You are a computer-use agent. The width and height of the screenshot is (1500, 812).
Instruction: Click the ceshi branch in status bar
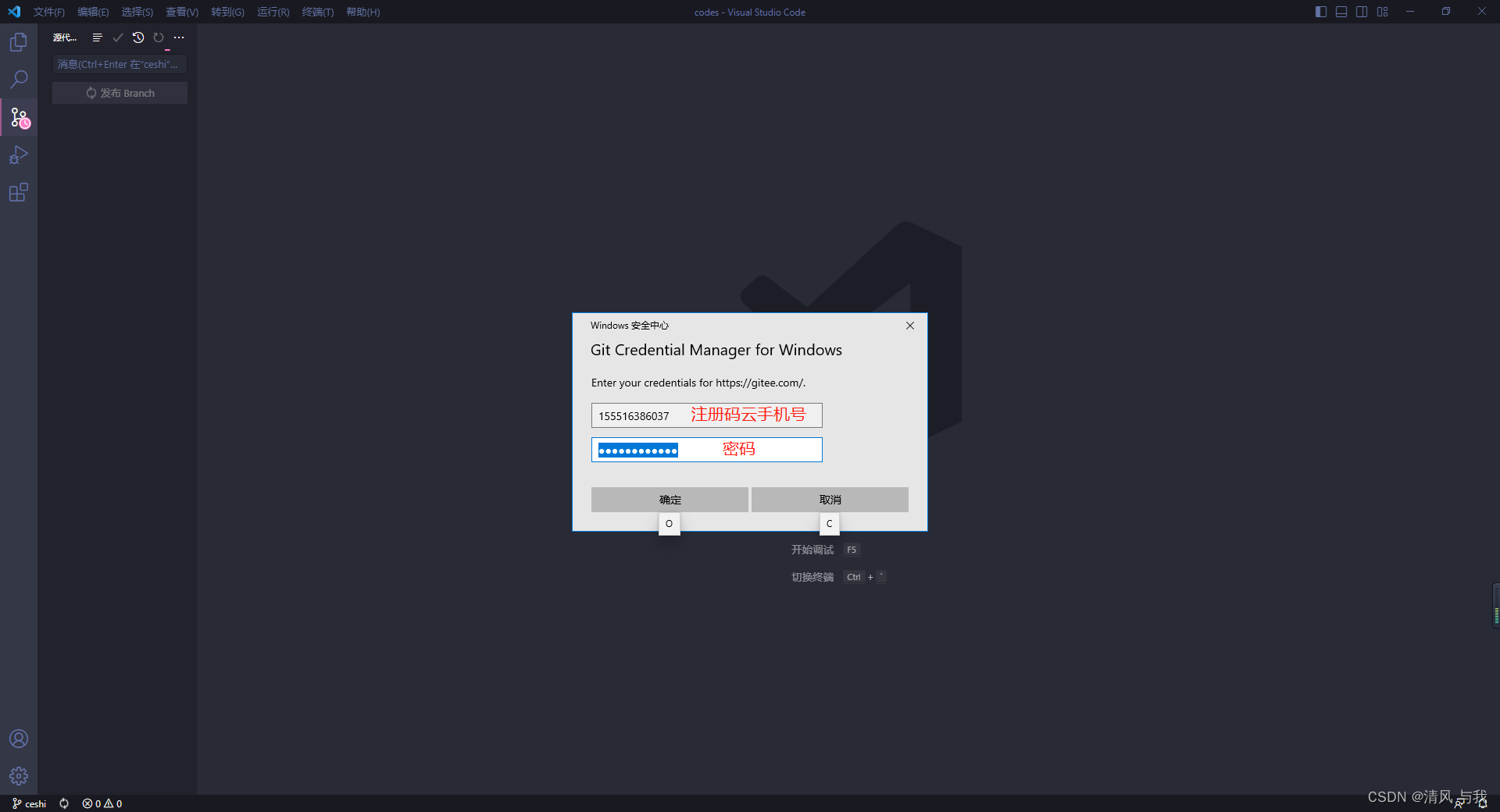(30, 803)
